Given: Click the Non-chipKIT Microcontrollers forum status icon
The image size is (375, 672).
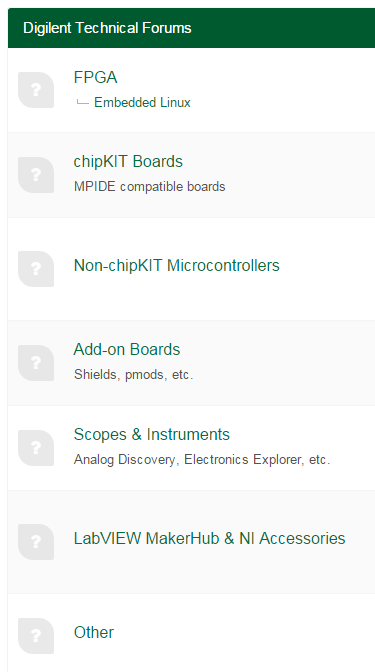Looking at the screenshot, I should tap(36, 269).
